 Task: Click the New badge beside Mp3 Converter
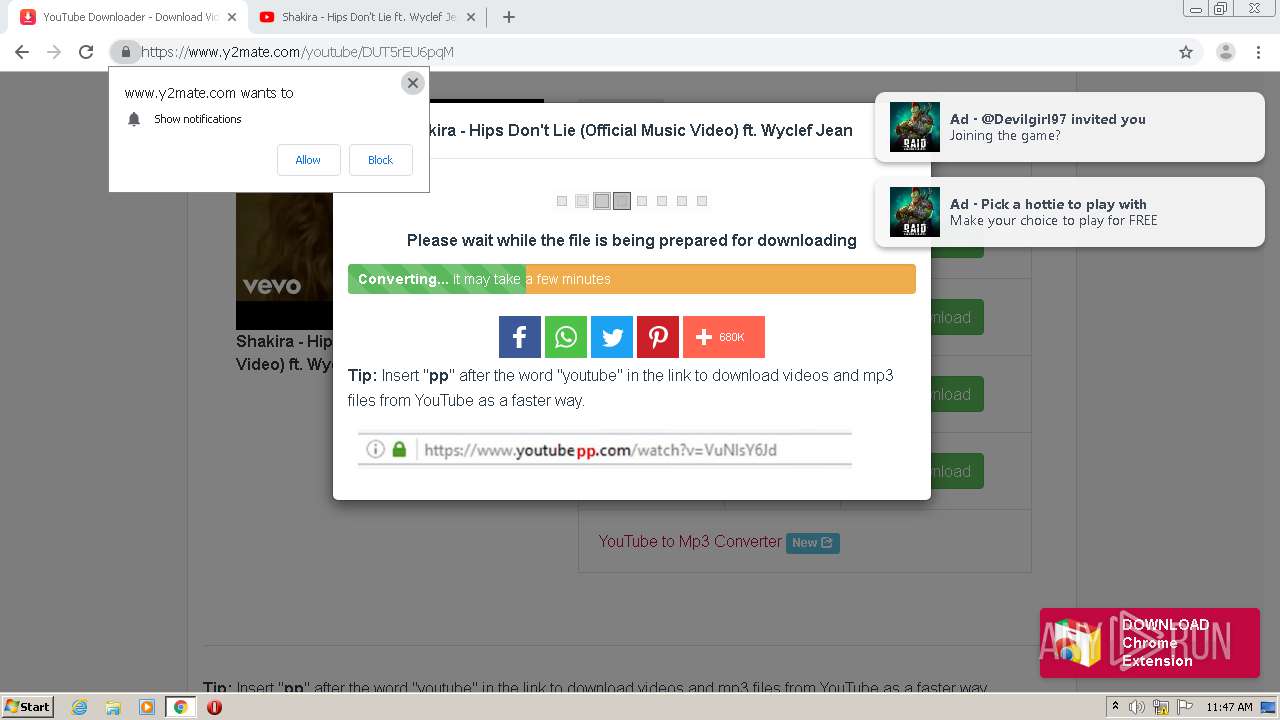812,543
